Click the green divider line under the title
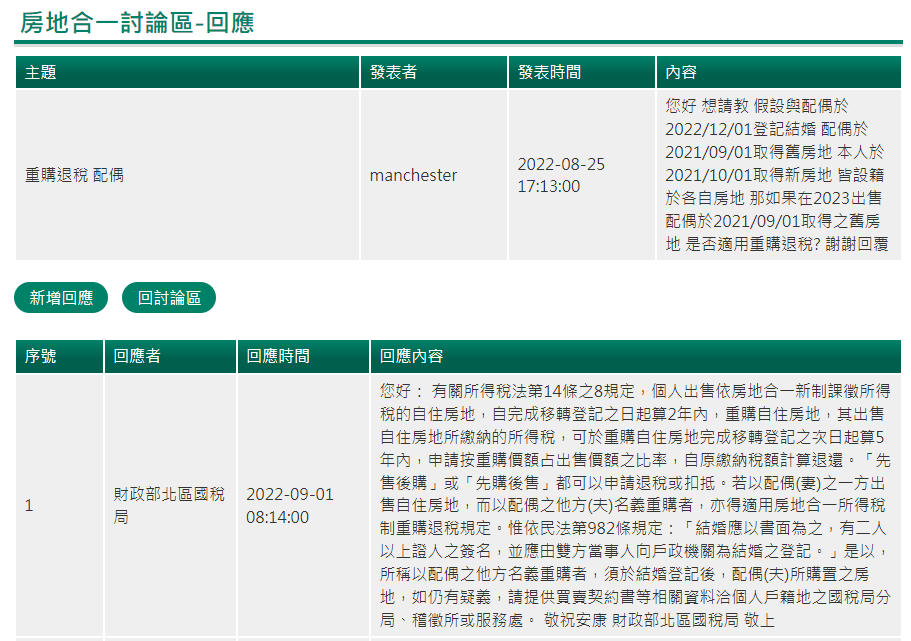Viewport: 911px width, 641px height. [458, 42]
